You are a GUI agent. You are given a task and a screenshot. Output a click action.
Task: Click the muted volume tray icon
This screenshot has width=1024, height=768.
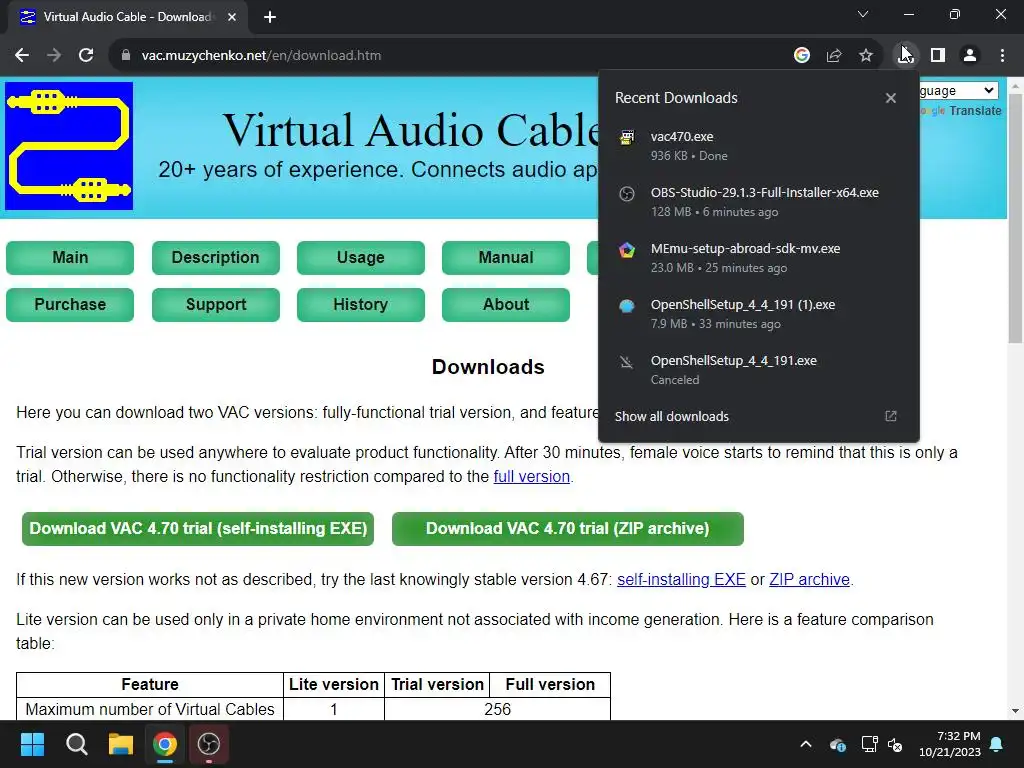pyautogui.click(x=895, y=744)
